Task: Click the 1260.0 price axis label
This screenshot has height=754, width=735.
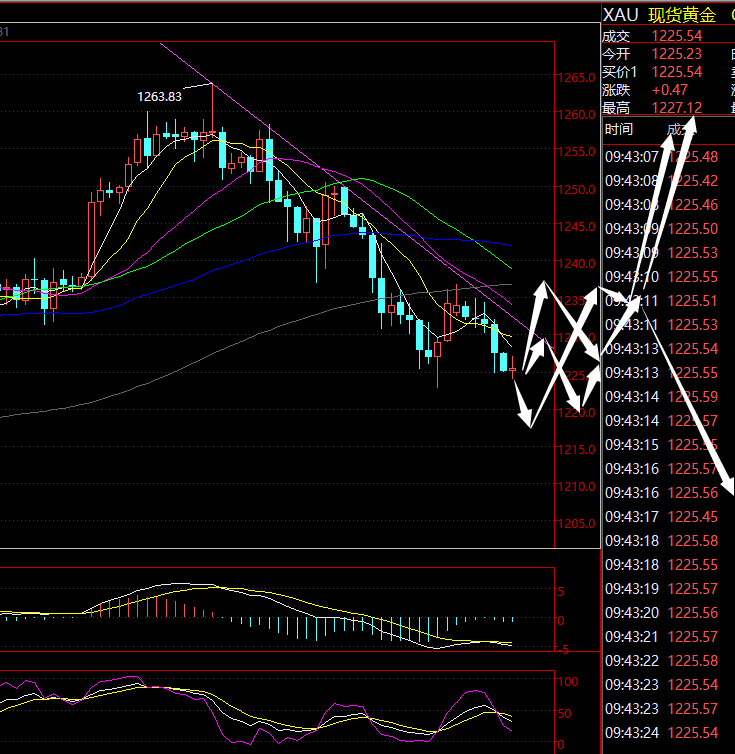Action: click(x=576, y=114)
